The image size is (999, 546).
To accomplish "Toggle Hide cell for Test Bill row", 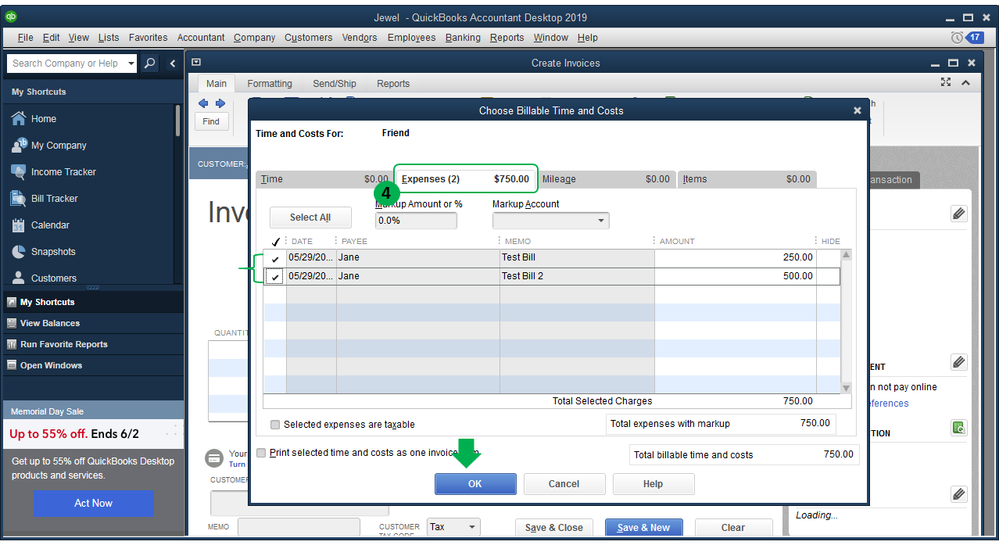I will [828, 257].
